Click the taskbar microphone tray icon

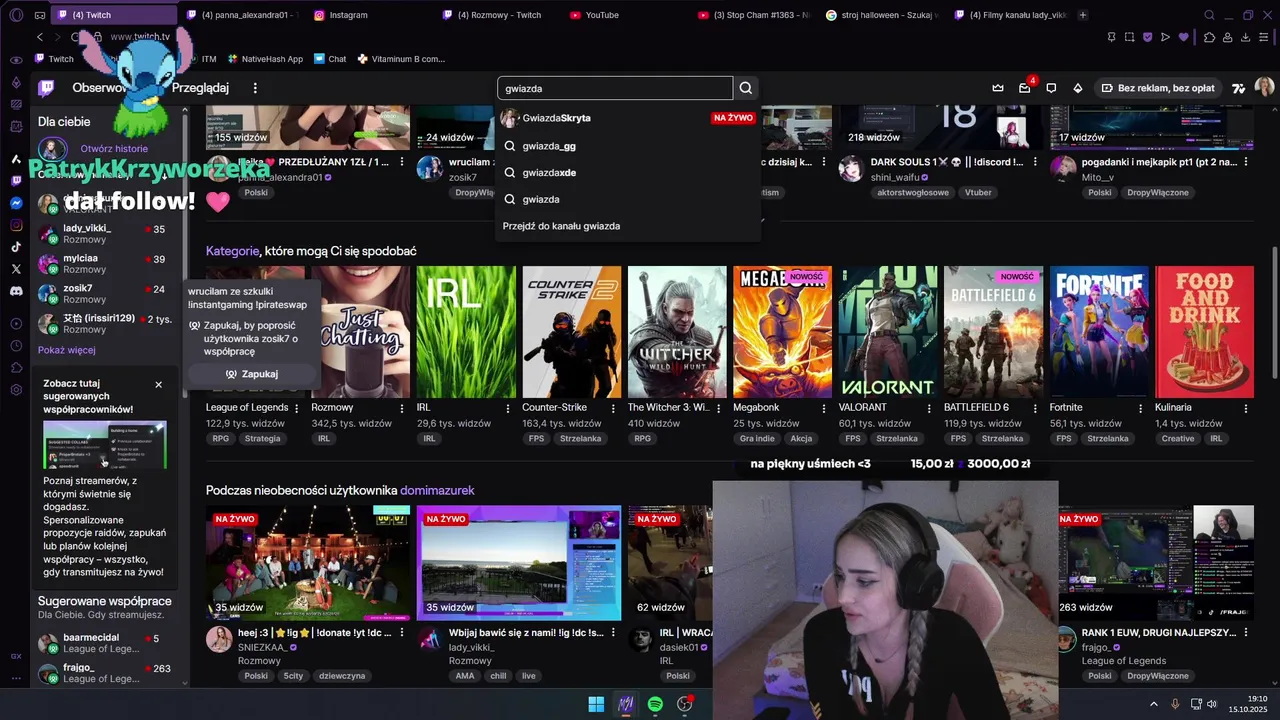coord(1175,704)
